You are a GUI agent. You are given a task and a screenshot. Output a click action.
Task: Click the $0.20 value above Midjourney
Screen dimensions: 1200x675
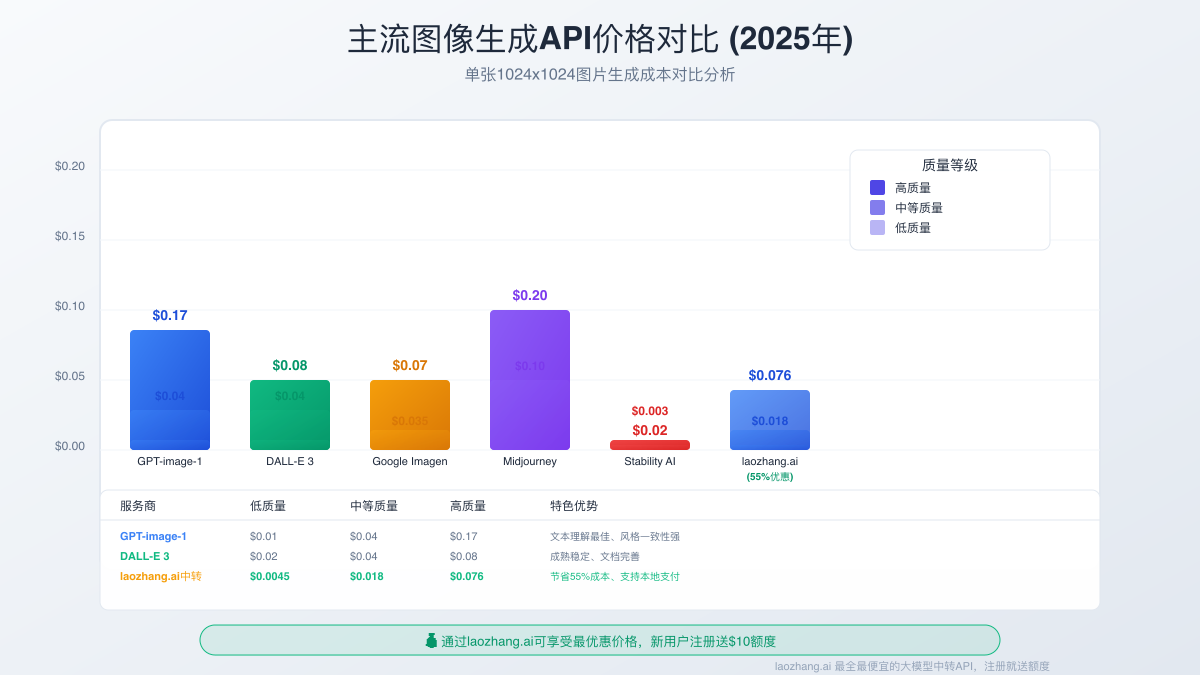[530, 295]
